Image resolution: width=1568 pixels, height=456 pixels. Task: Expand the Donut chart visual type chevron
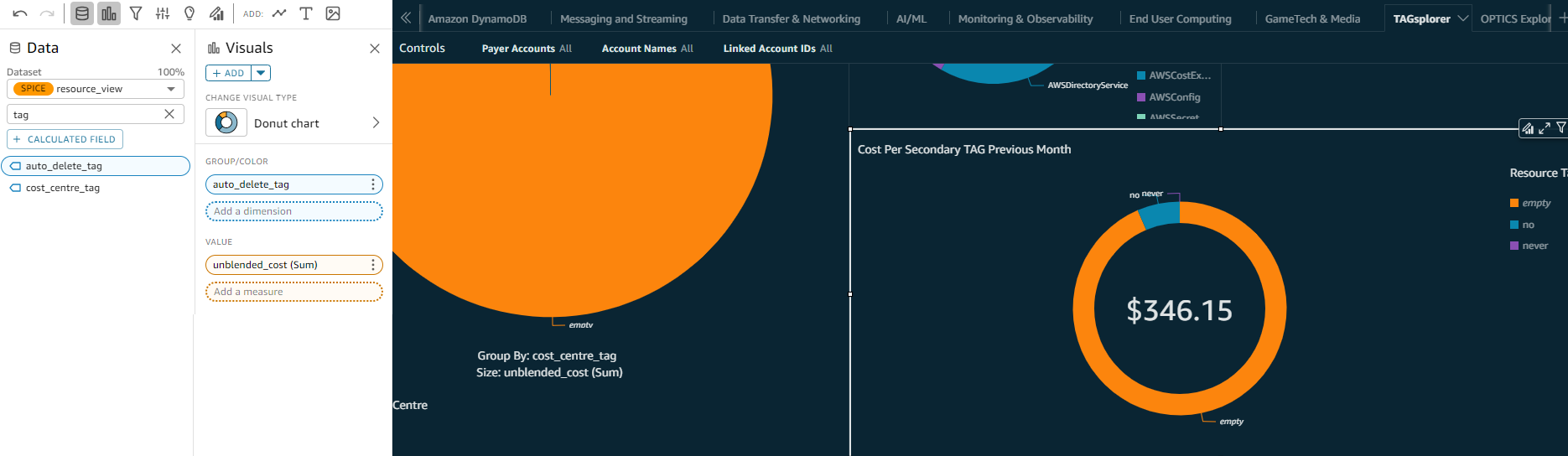376,123
